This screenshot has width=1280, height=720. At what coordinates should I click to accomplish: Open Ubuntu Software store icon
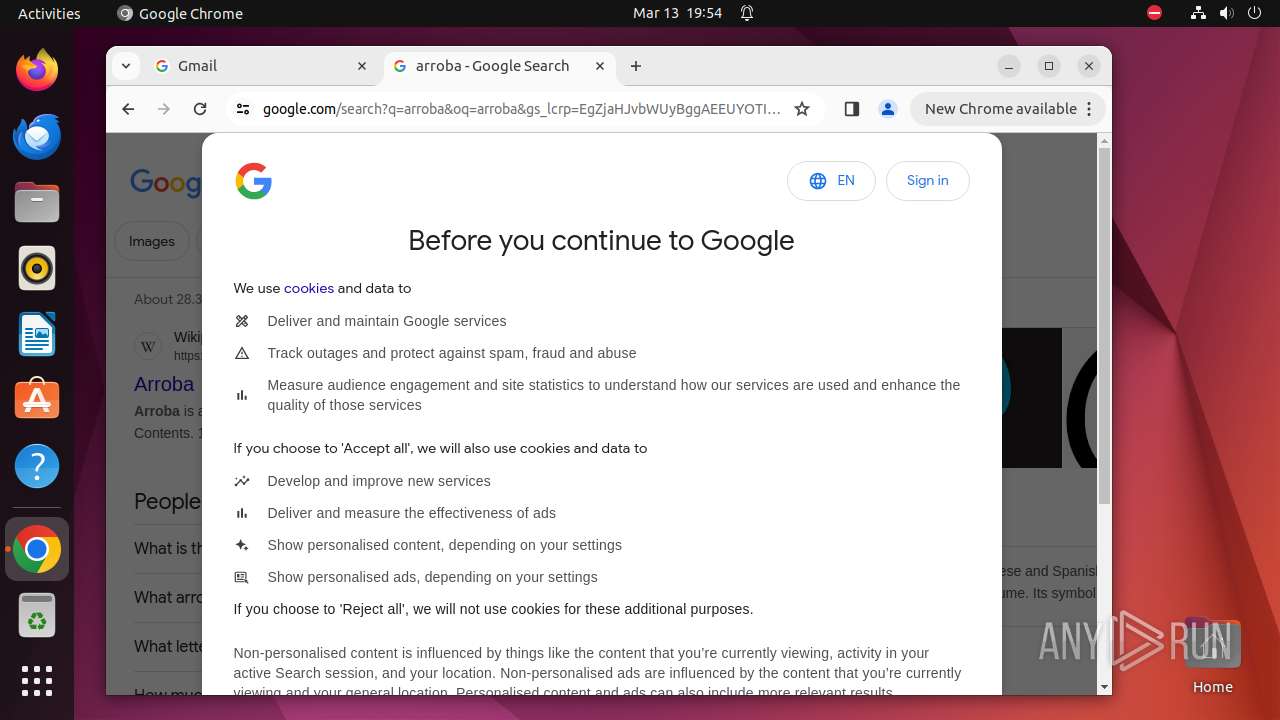click(37, 400)
